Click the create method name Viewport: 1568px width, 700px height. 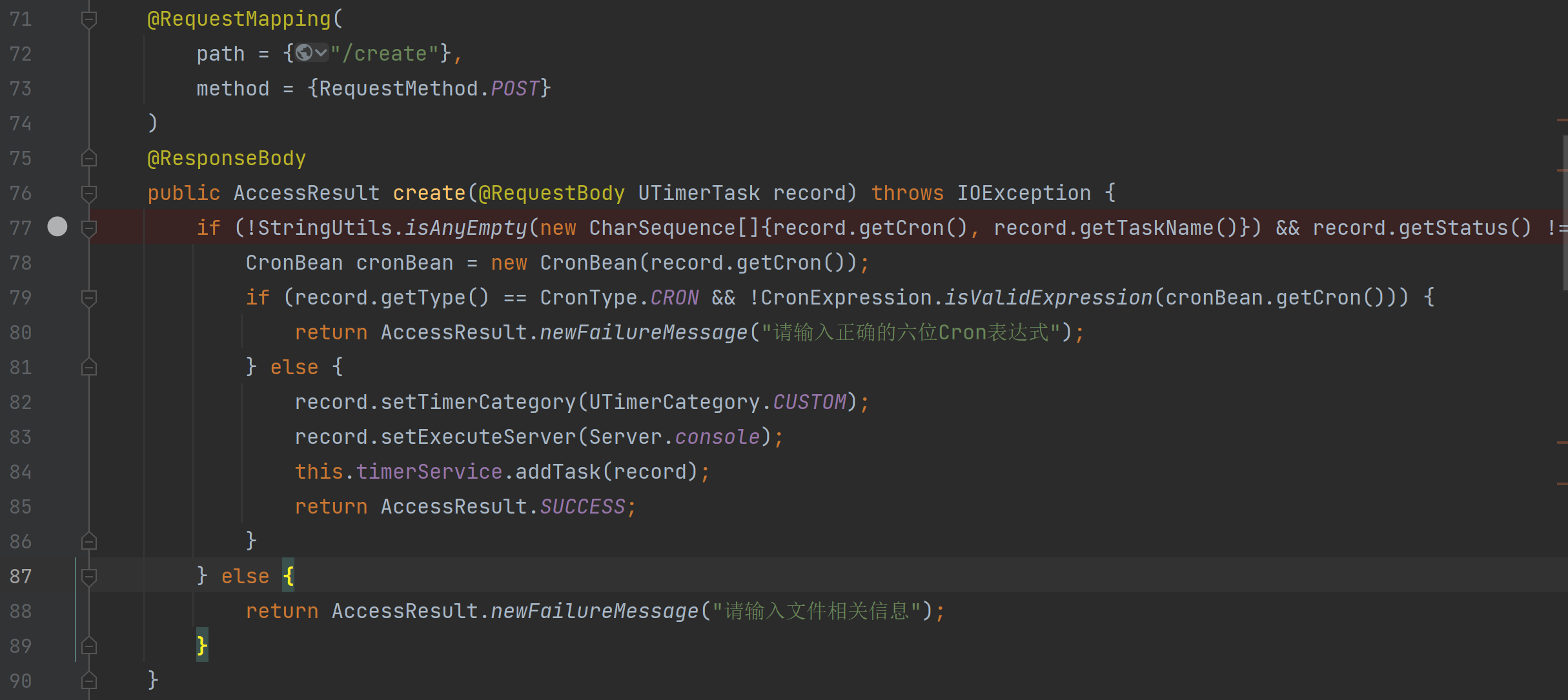coord(429,193)
